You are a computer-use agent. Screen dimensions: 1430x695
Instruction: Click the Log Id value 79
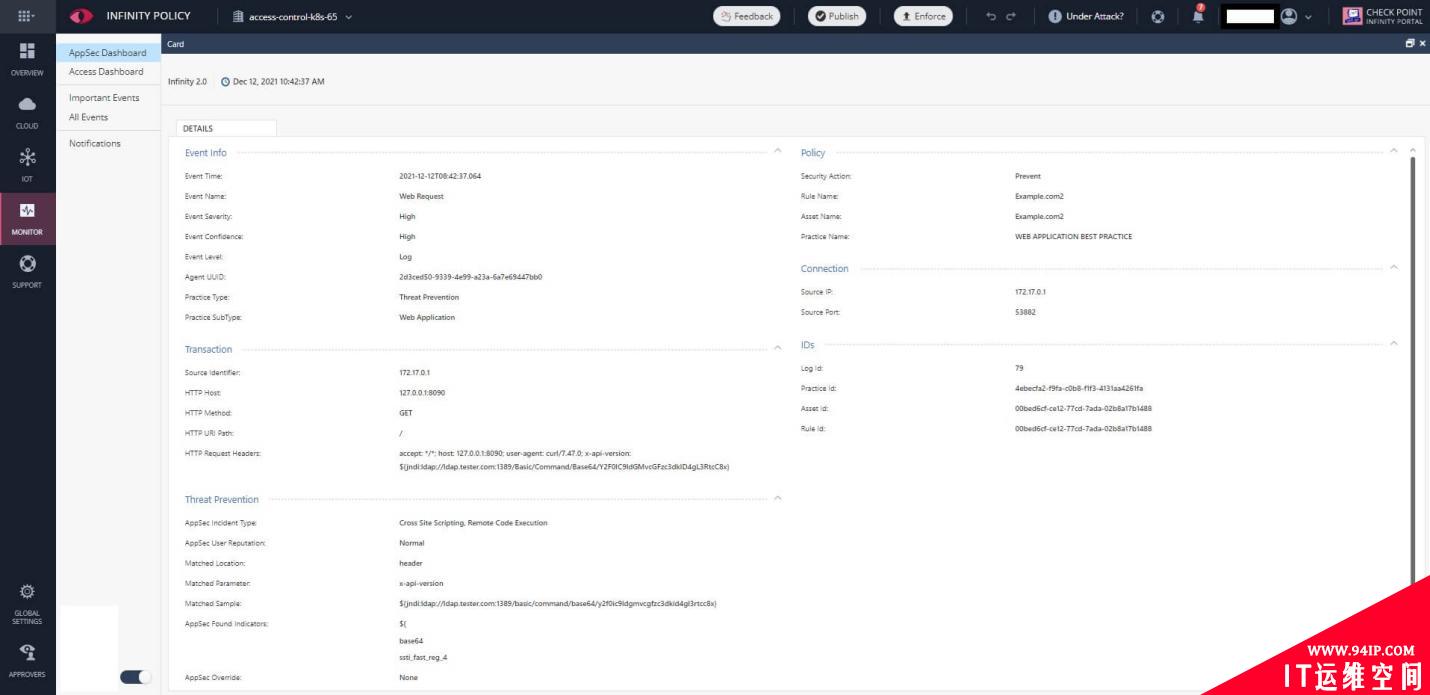pos(1019,368)
